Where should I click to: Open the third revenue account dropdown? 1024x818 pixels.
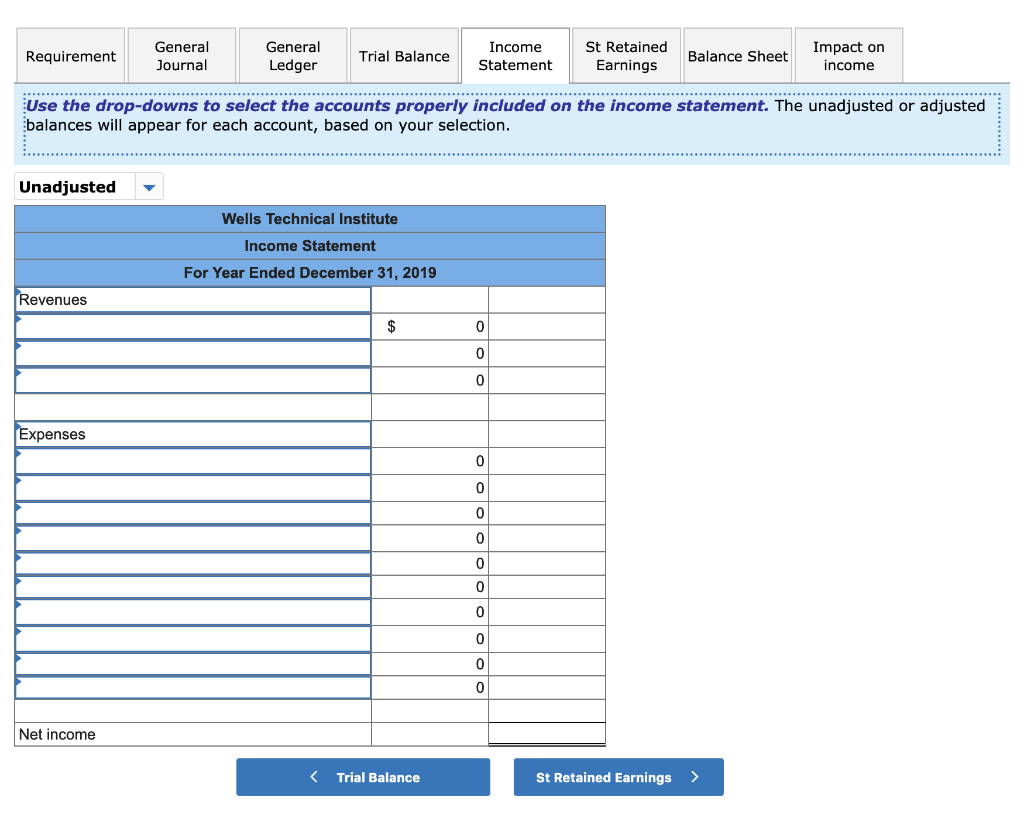point(192,379)
